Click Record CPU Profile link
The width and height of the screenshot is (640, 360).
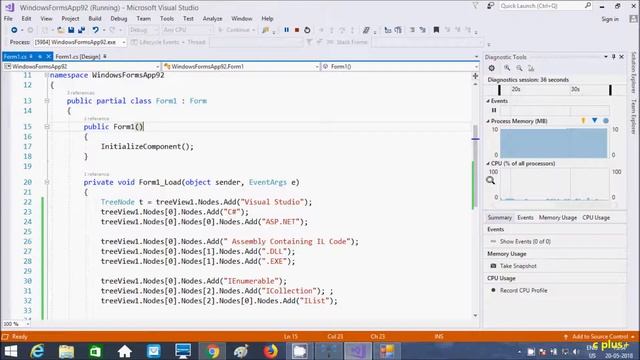pos(524,290)
